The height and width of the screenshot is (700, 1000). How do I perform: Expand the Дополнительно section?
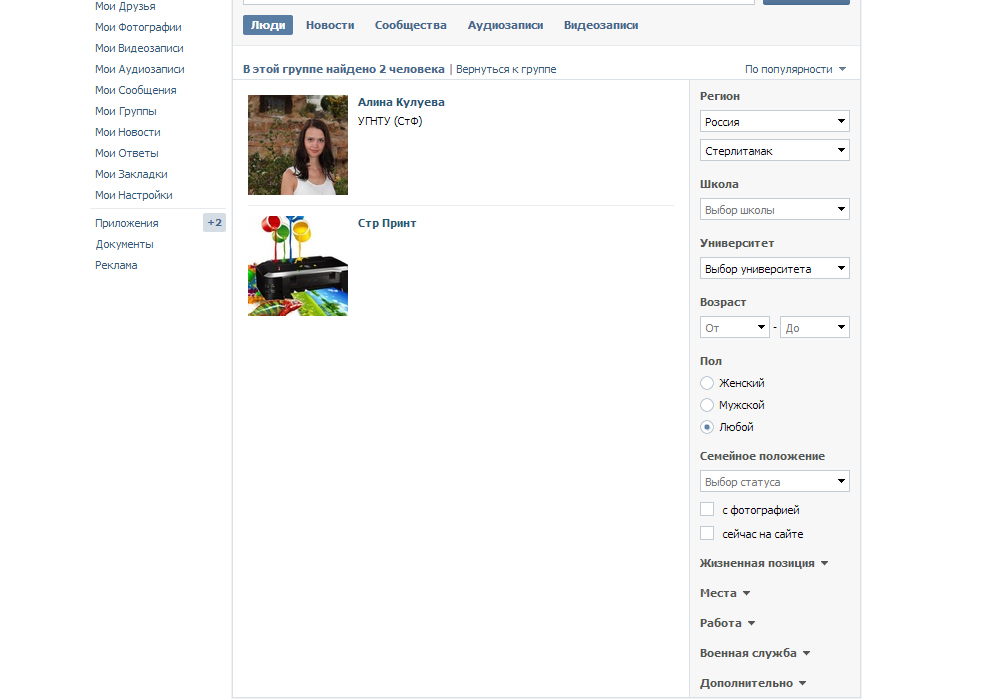(753, 683)
